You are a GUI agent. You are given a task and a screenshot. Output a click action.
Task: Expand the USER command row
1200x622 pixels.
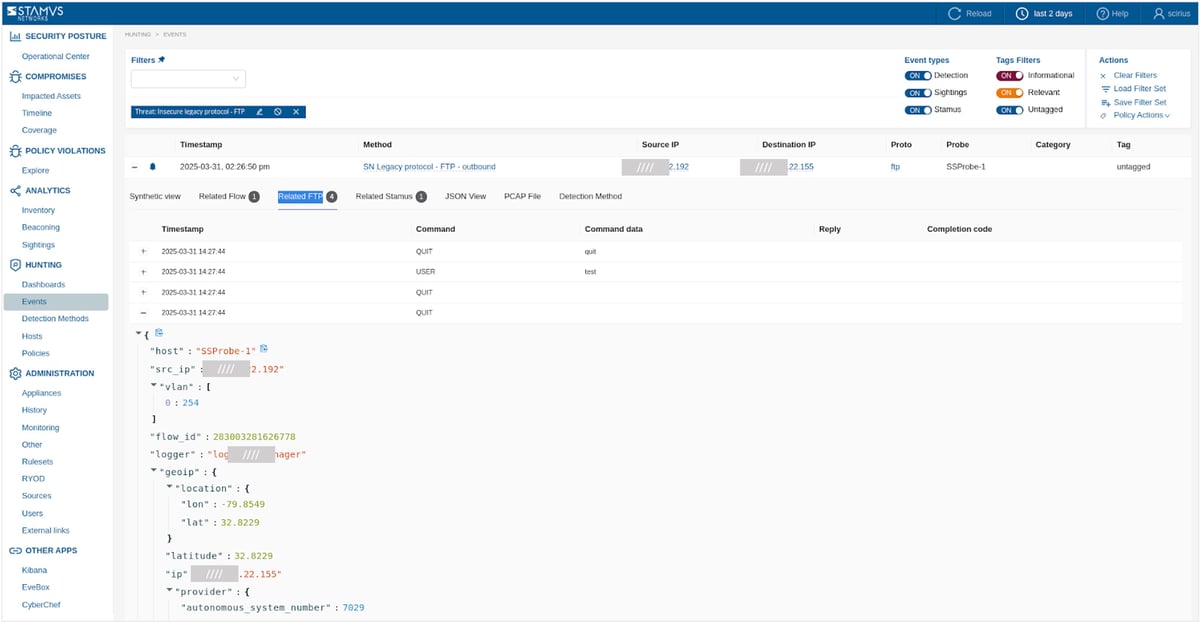click(143, 272)
